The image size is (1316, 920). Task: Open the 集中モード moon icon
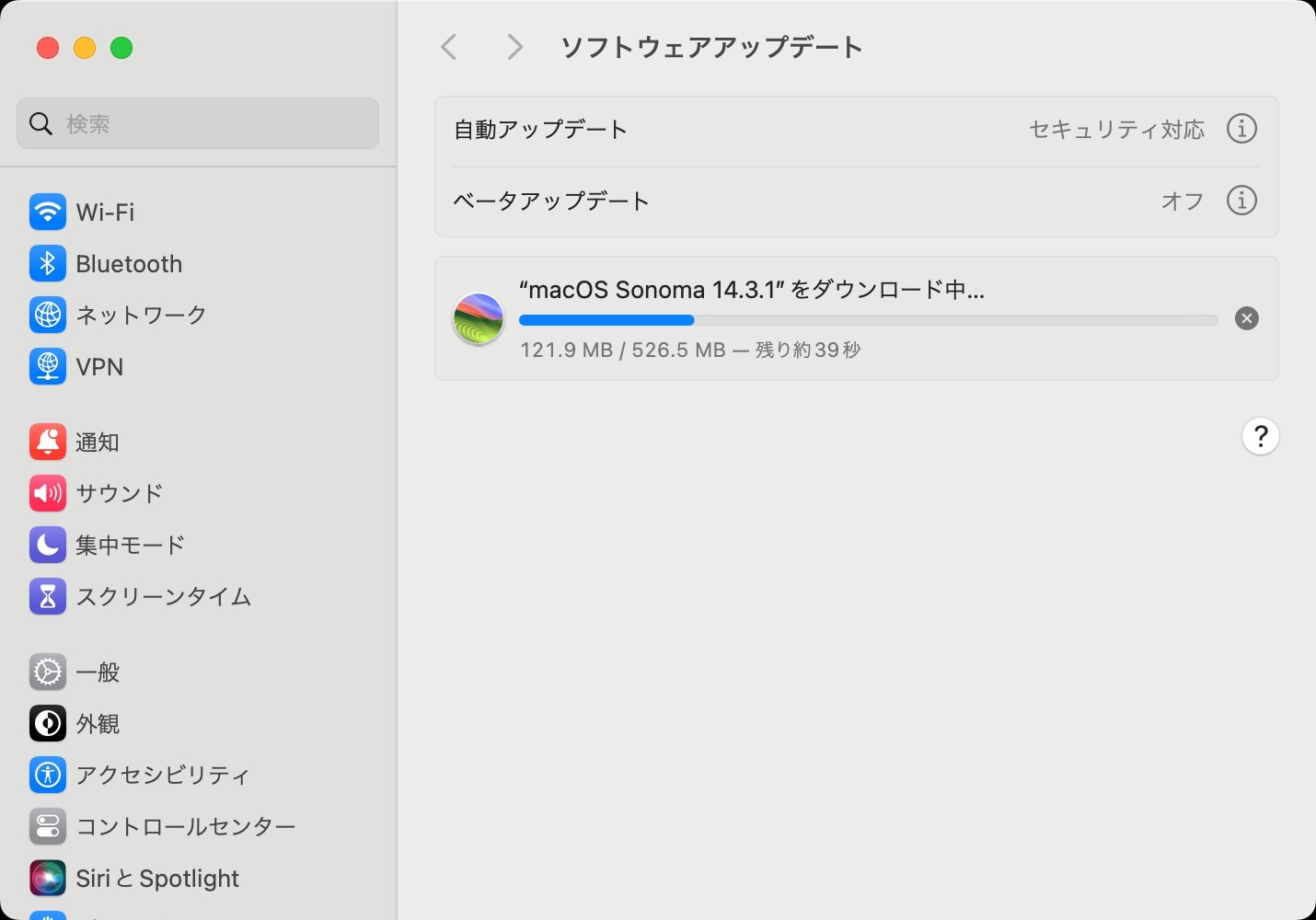tap(47, 546)
